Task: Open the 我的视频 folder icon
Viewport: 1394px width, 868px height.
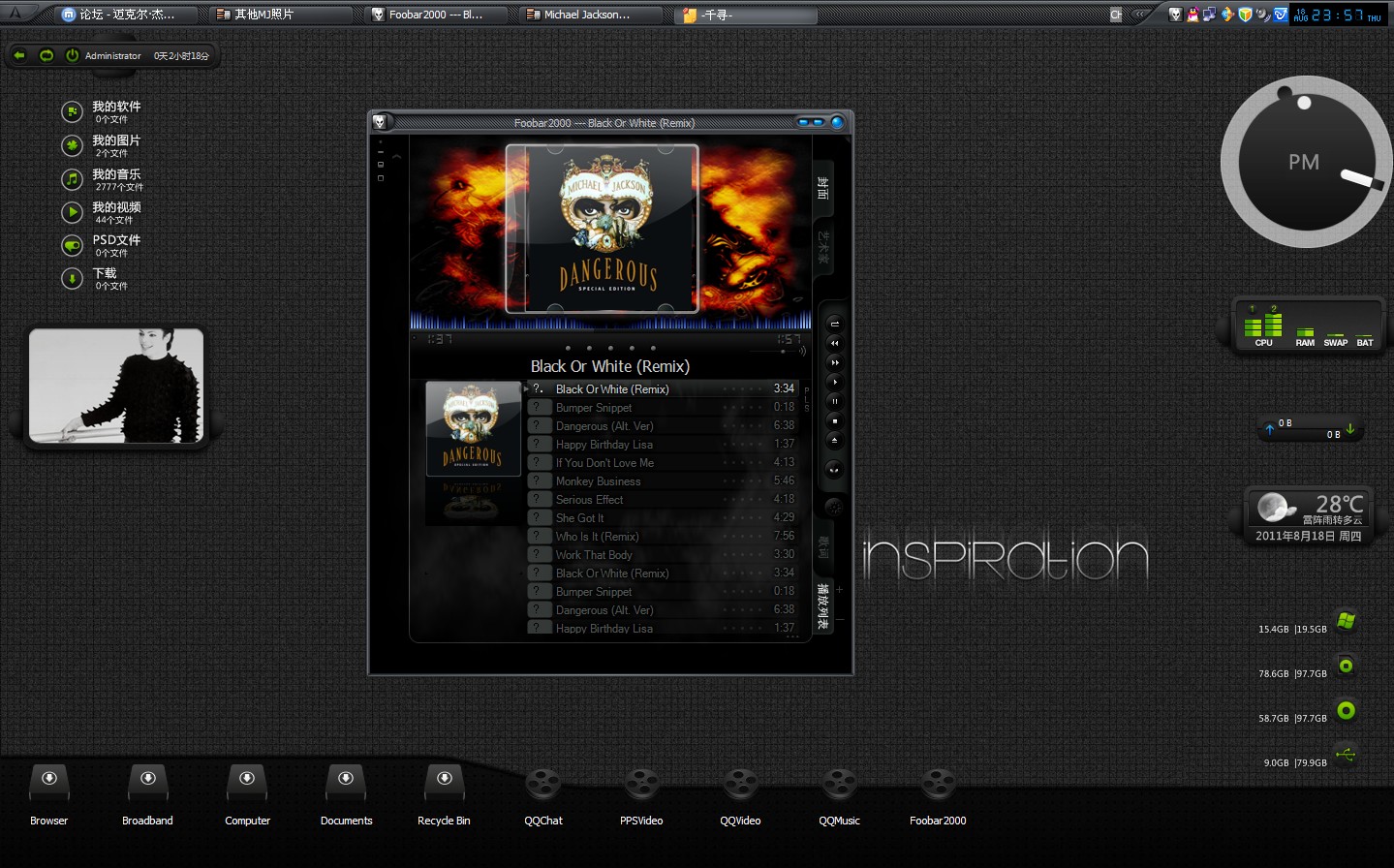Action: pos(72,212)
